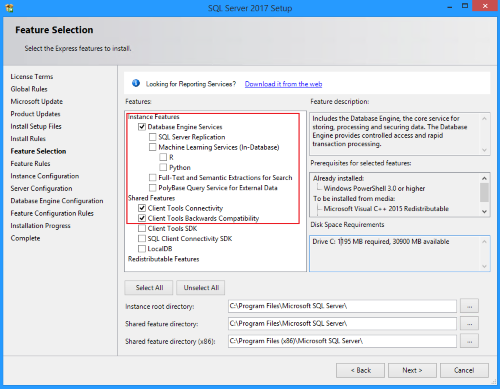Close the SQL Server 2017 Setup window
This screenshot has height=389, width=500.
tap(485, 6)
